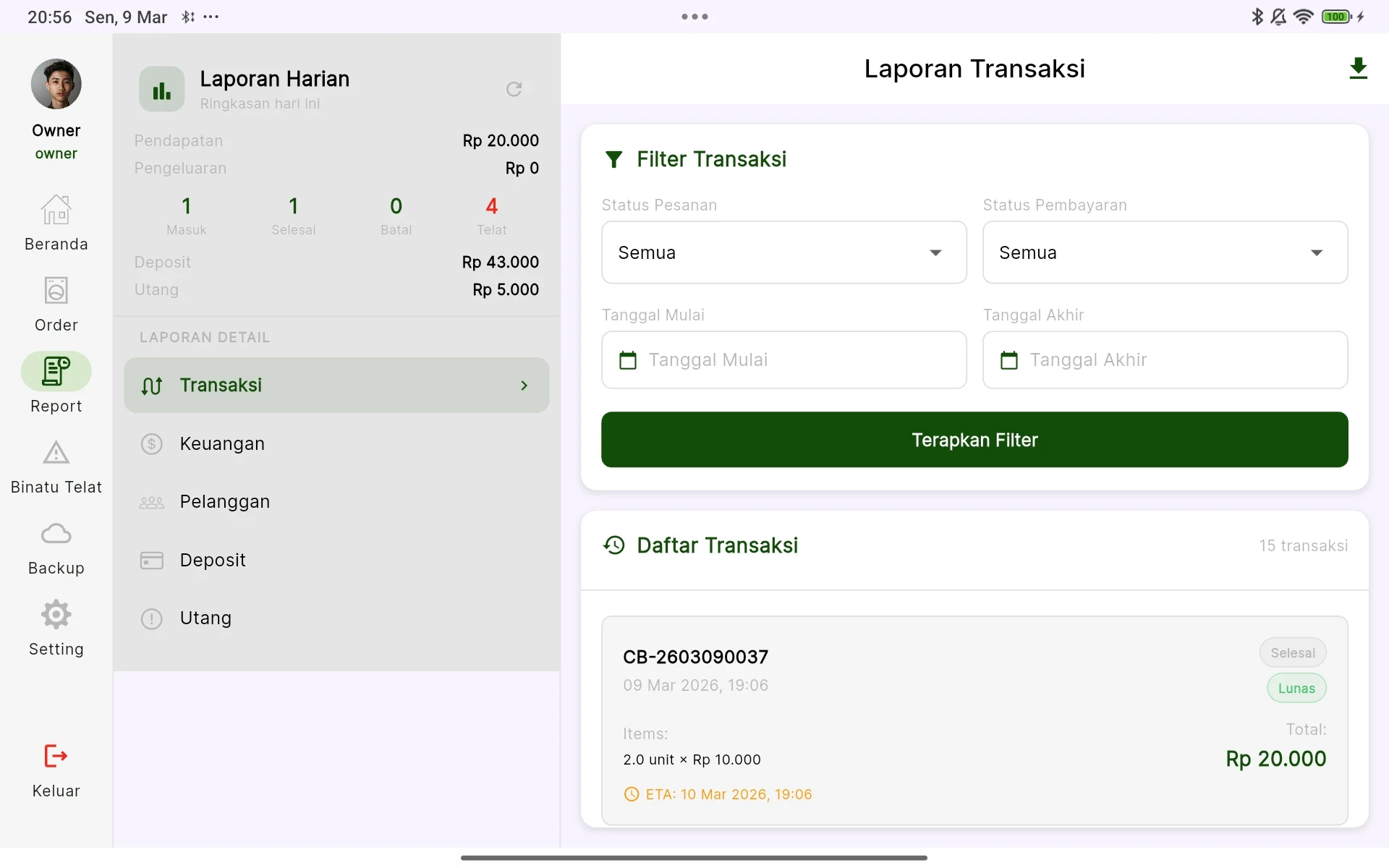Click the 15 transaksi count label
The image size is (1389, 868).
(1303, 545)
